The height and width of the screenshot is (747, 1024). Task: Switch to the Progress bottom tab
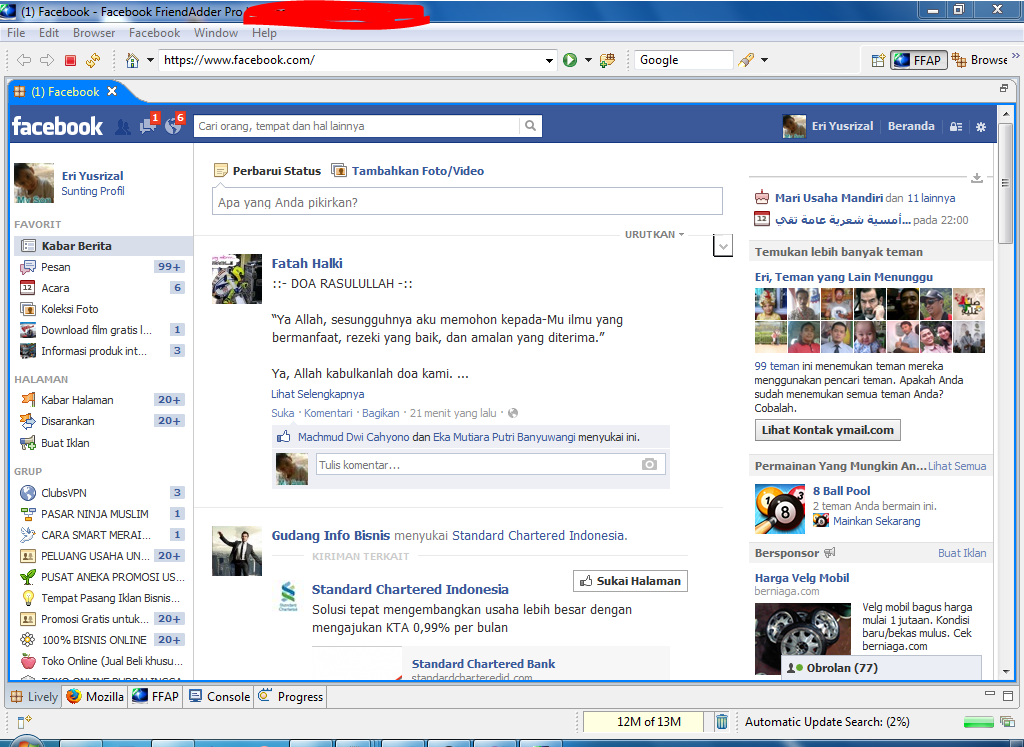(x=291, y=697)
